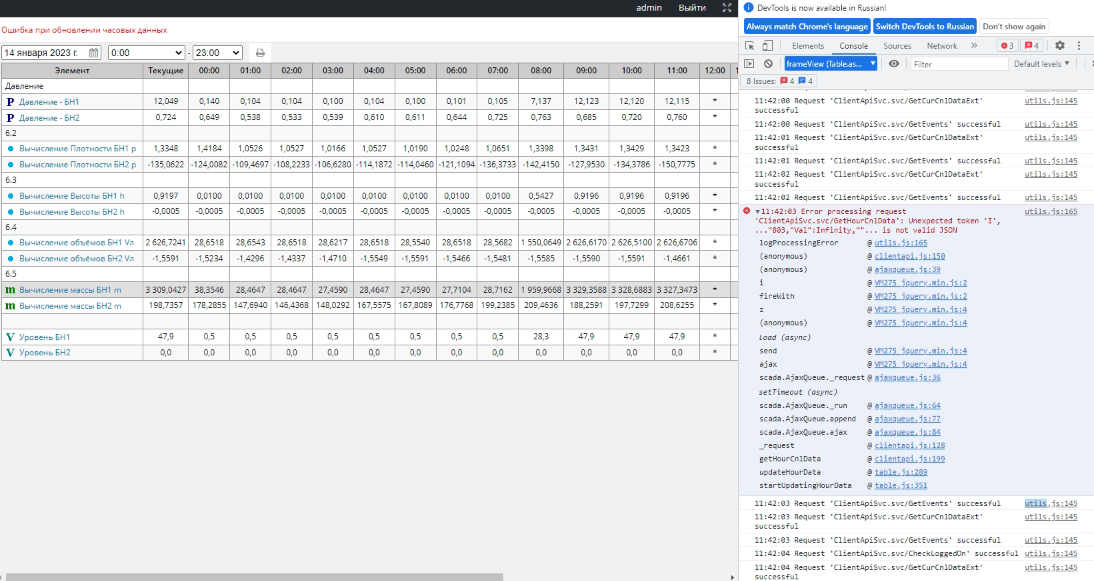Toggle fullscreen mode icon near Выйти
Viewport: 1094px width, 581px height.
coord(726,8)
